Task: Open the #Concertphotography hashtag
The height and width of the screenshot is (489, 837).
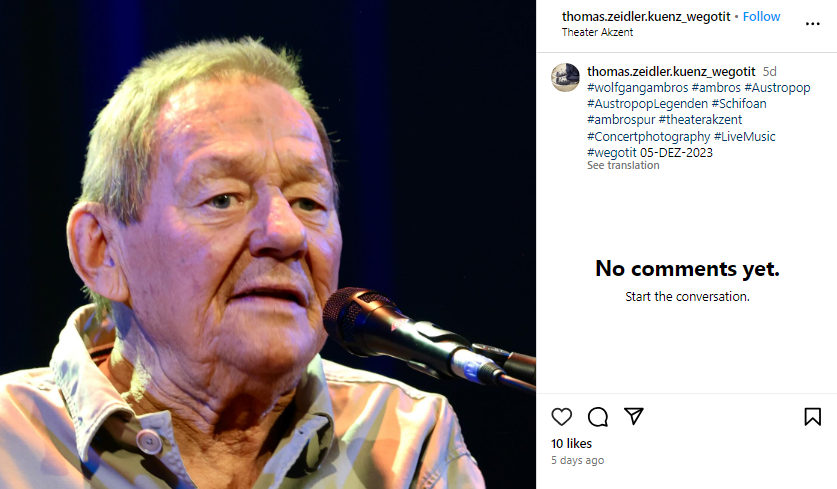Action: (x=649, y=137)
